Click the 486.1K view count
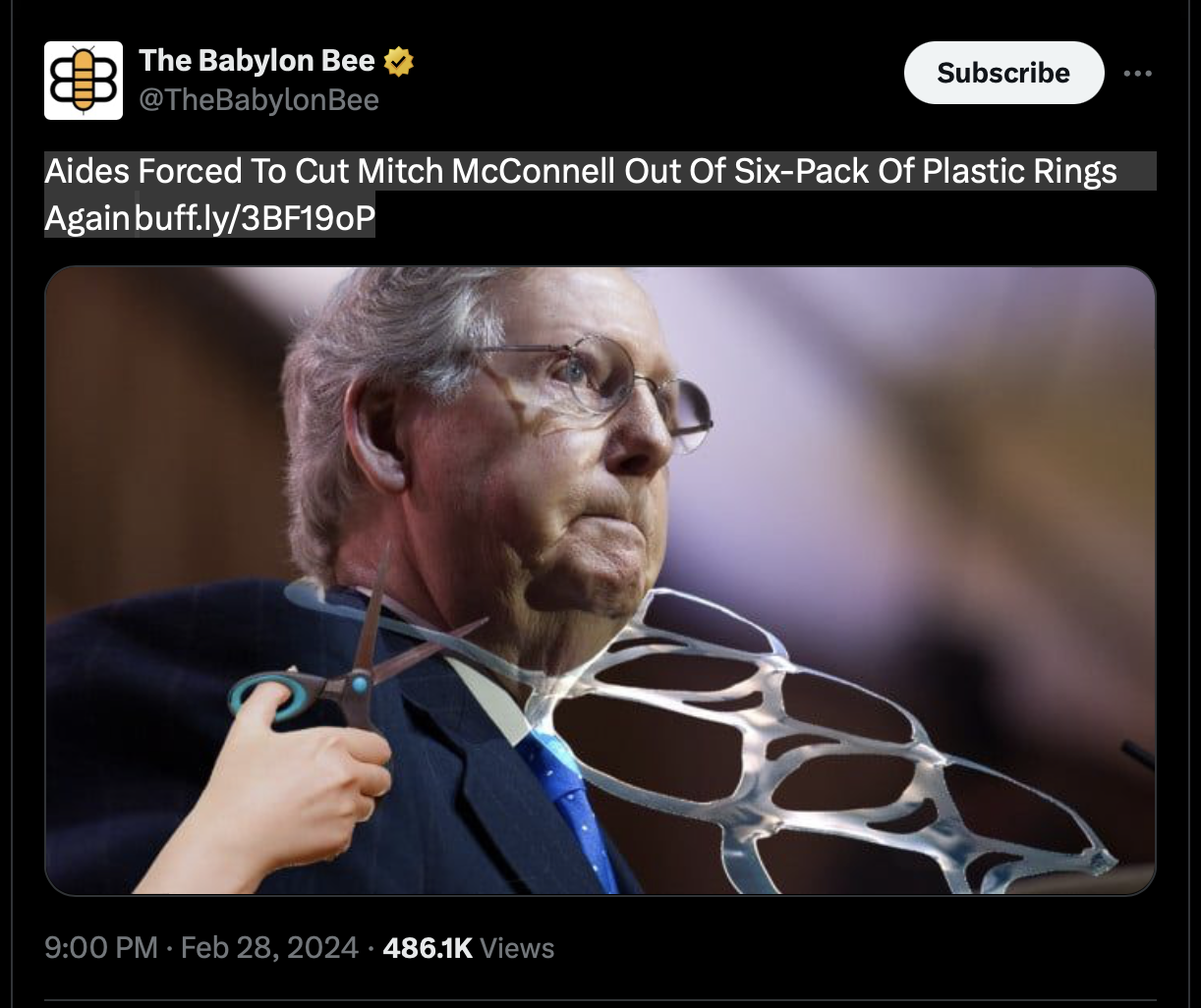 click(x=428, y=948)
